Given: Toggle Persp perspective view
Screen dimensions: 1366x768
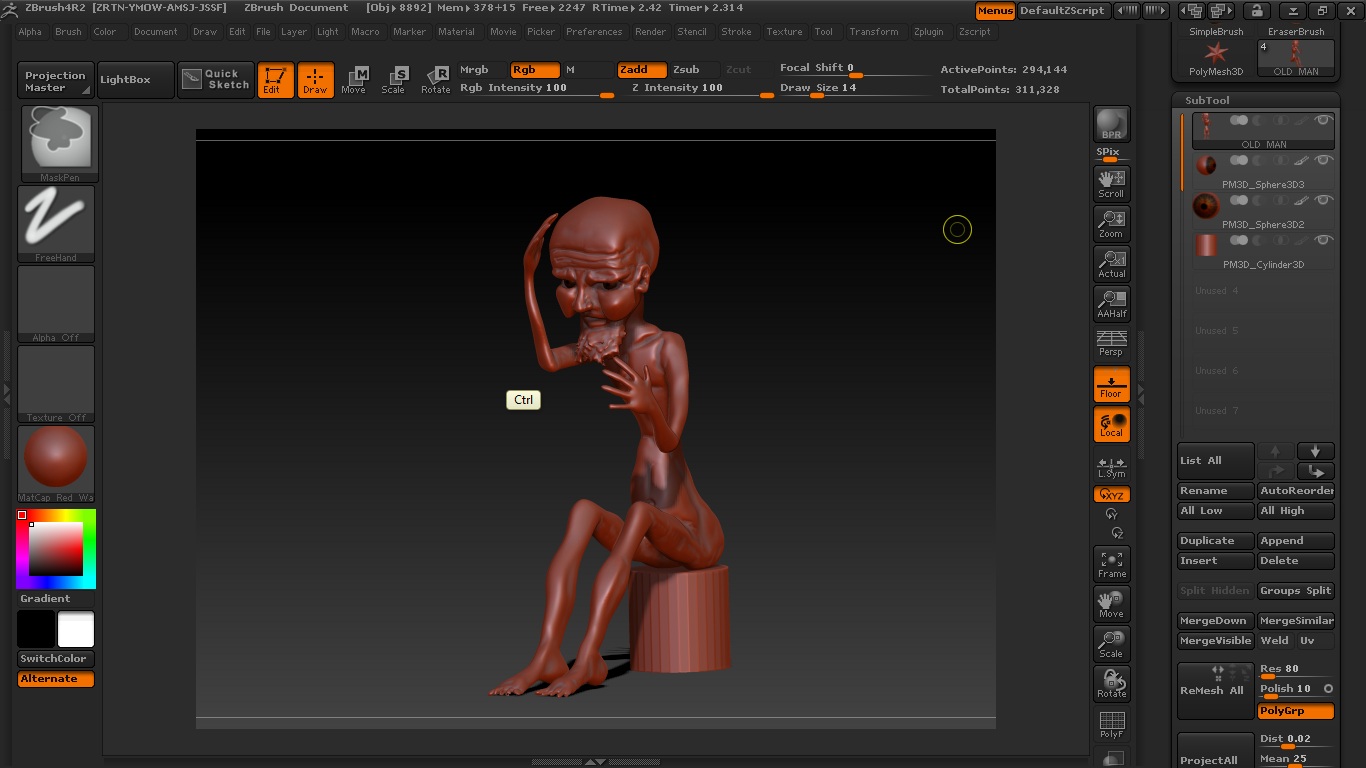Looking at the screenshot, I should [1111, 343].
